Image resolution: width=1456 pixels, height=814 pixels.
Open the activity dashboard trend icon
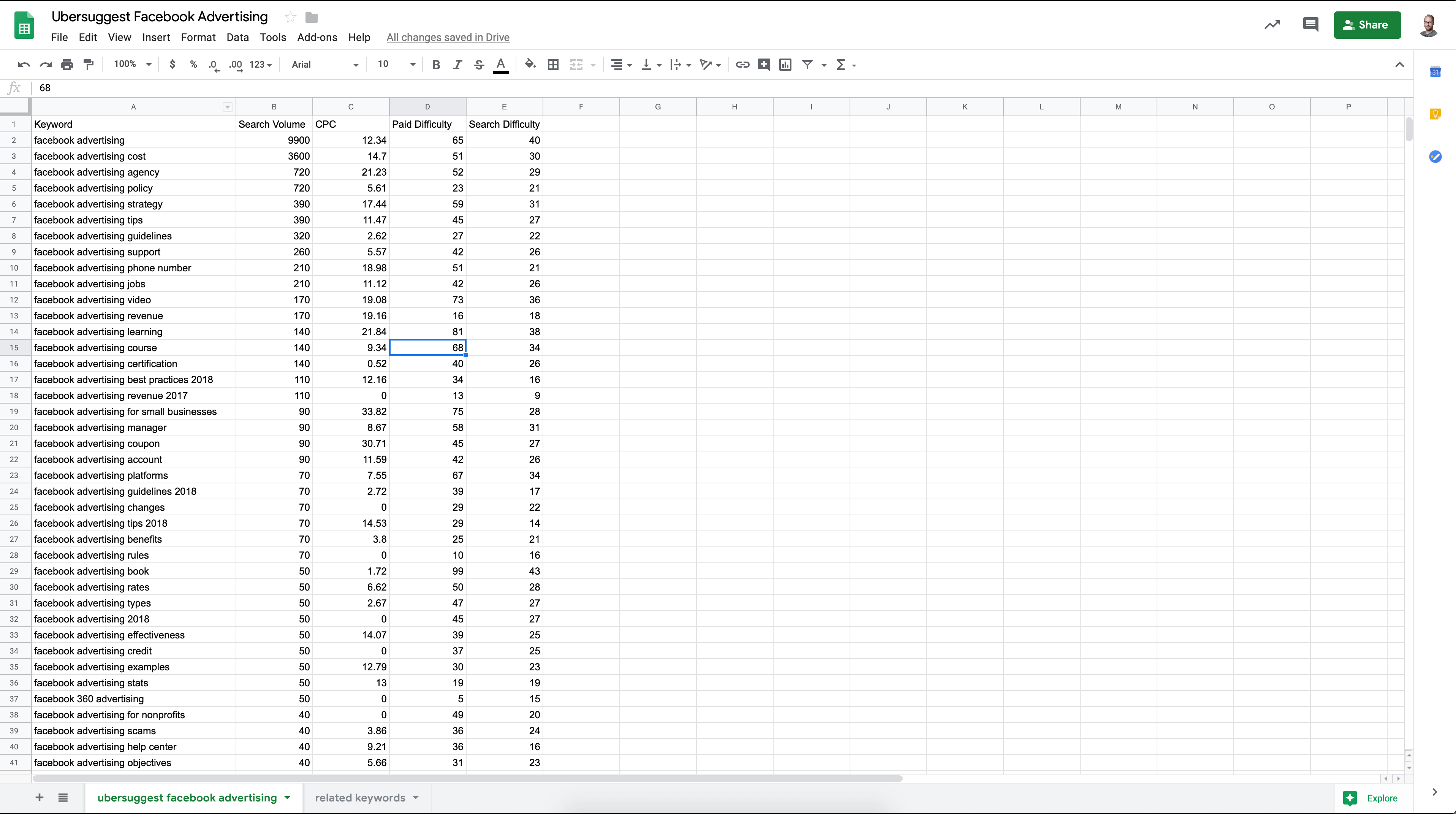click(x=1272, y=25)
